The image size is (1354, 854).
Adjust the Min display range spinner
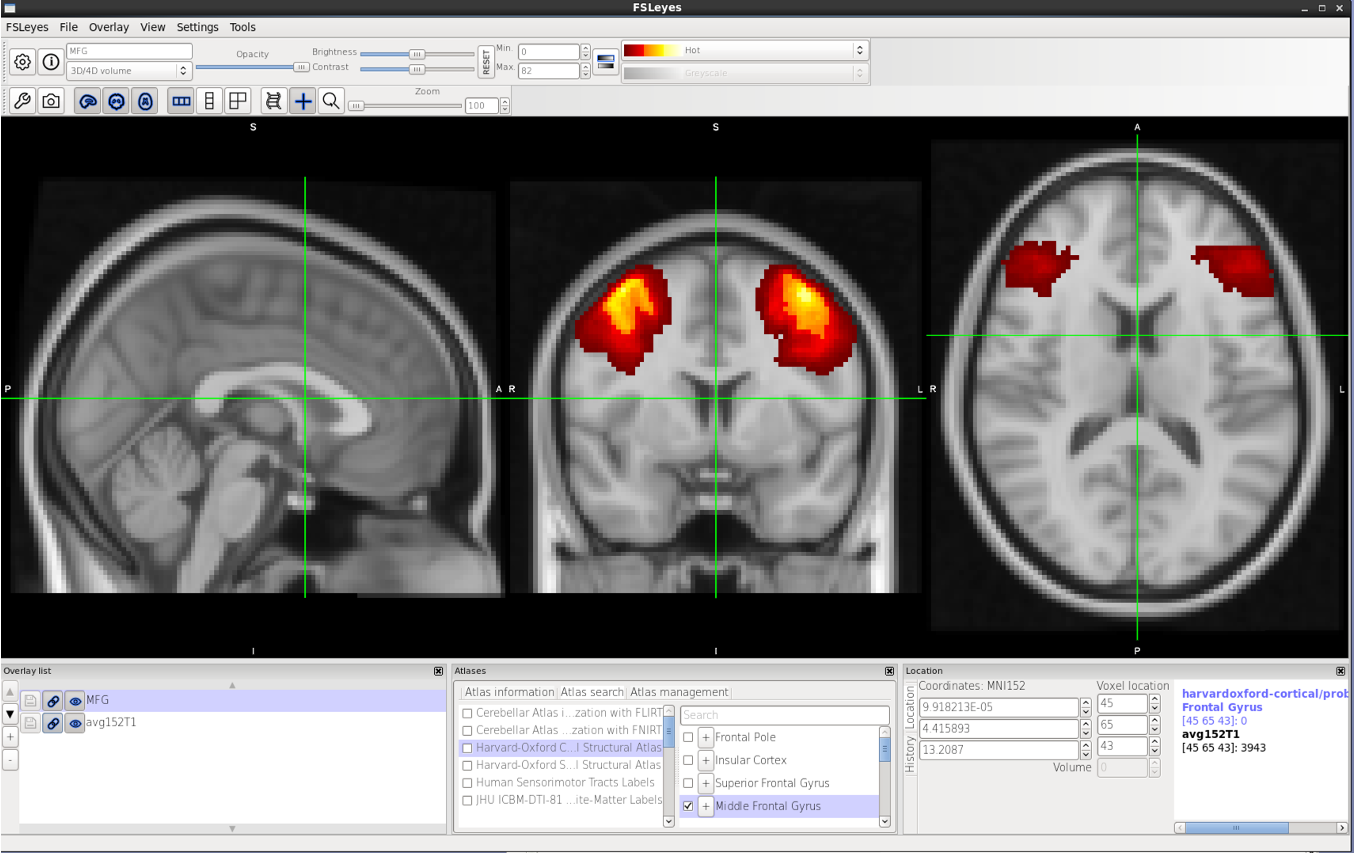click(585, 52)
